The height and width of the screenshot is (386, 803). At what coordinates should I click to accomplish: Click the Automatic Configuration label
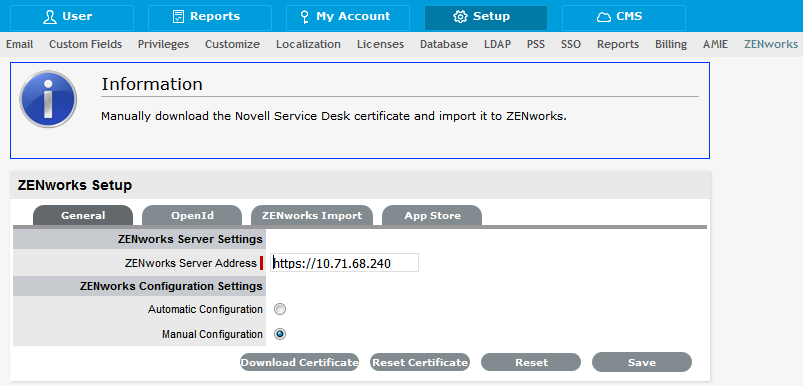point(205,309)
